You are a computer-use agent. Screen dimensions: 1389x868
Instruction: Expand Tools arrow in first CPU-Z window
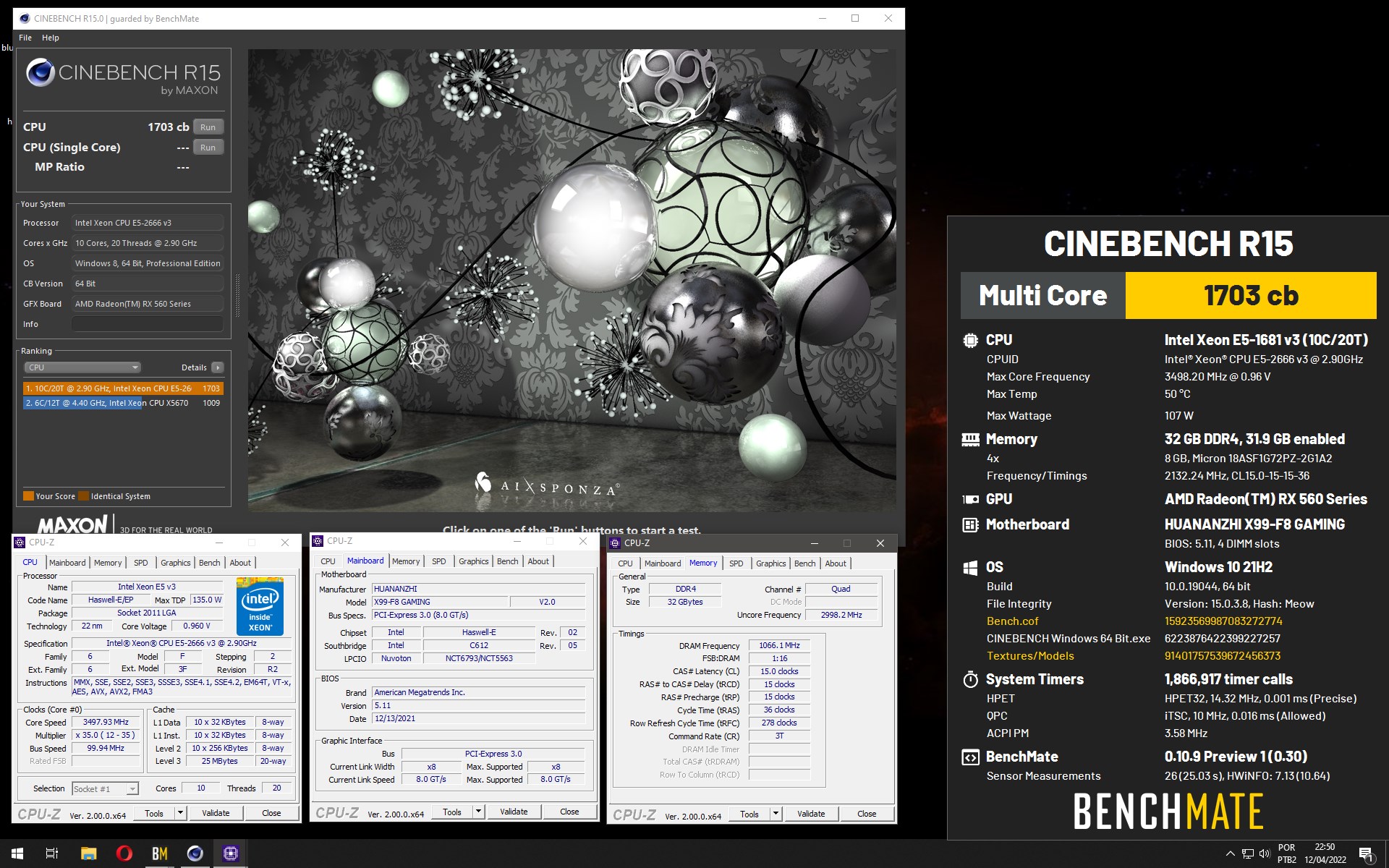181,813
